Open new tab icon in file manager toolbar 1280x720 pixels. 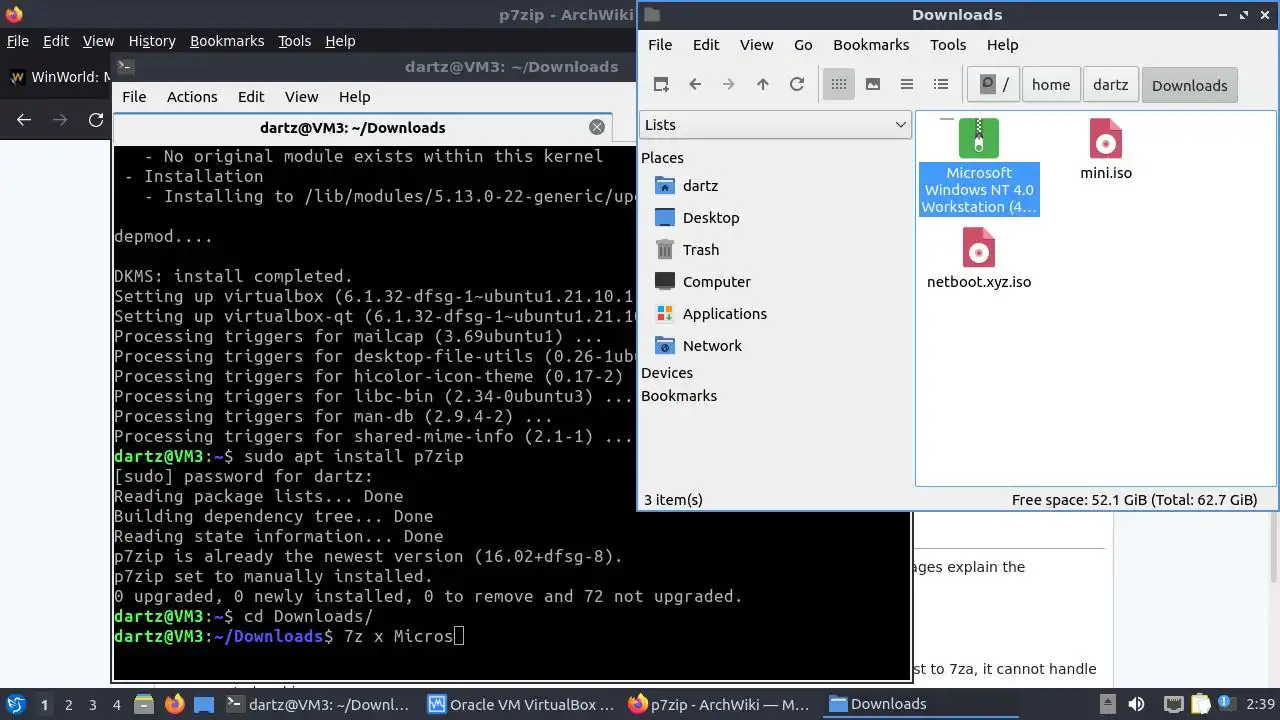661,85
